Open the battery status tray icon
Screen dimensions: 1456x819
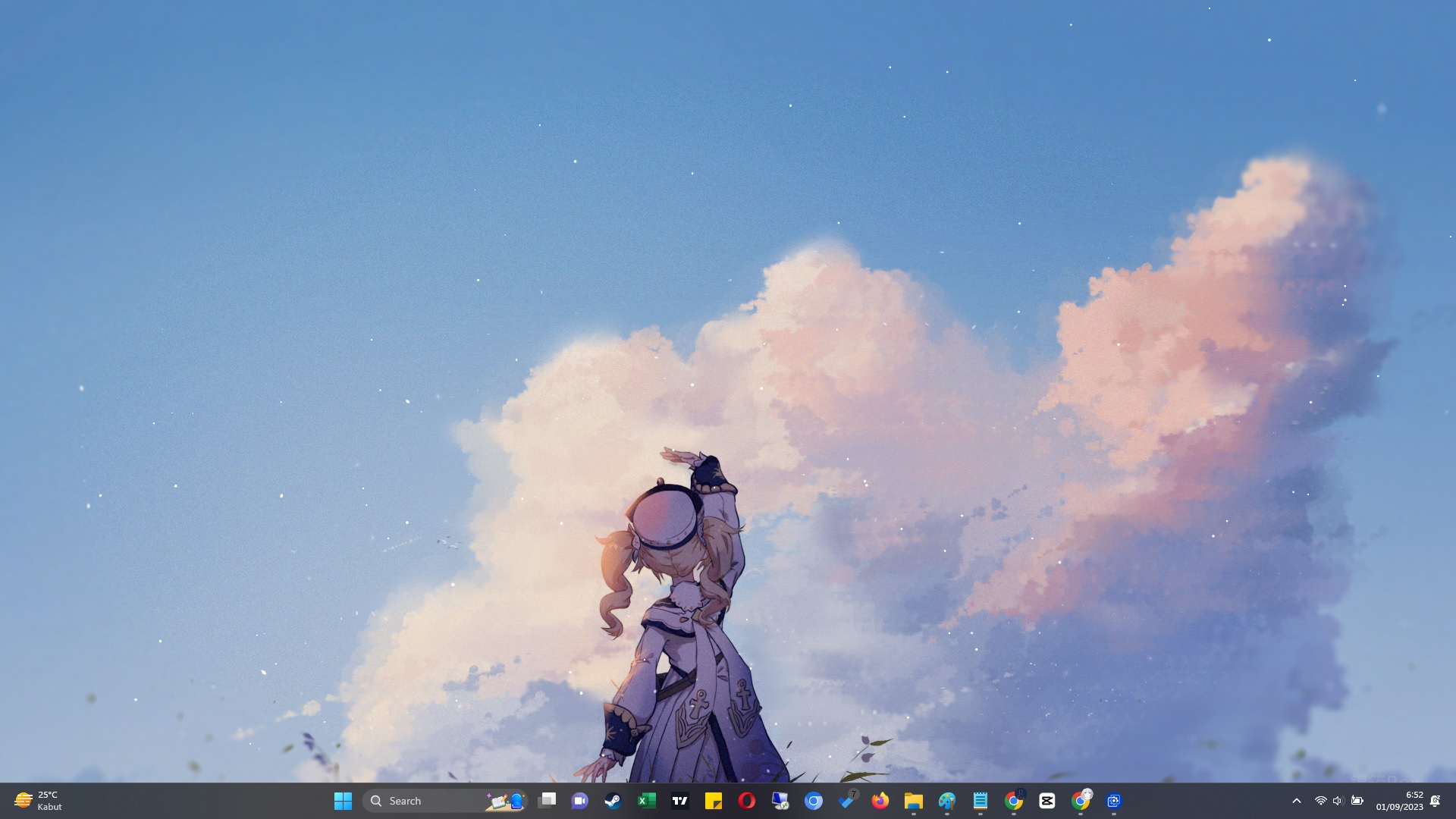point(1357,801)
